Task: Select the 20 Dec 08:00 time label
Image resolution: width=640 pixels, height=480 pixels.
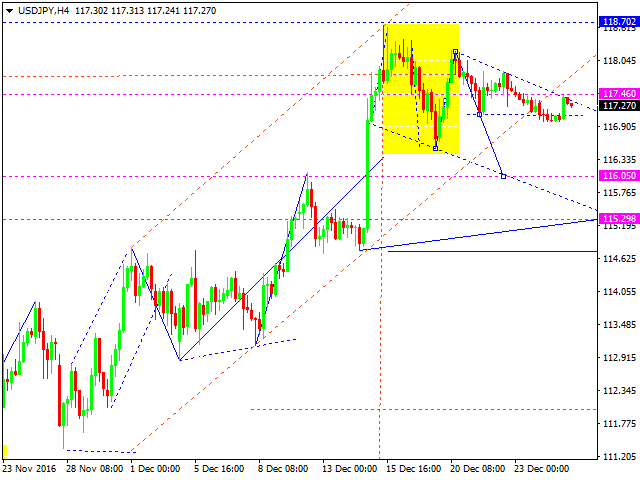Action: coord(478,469)
